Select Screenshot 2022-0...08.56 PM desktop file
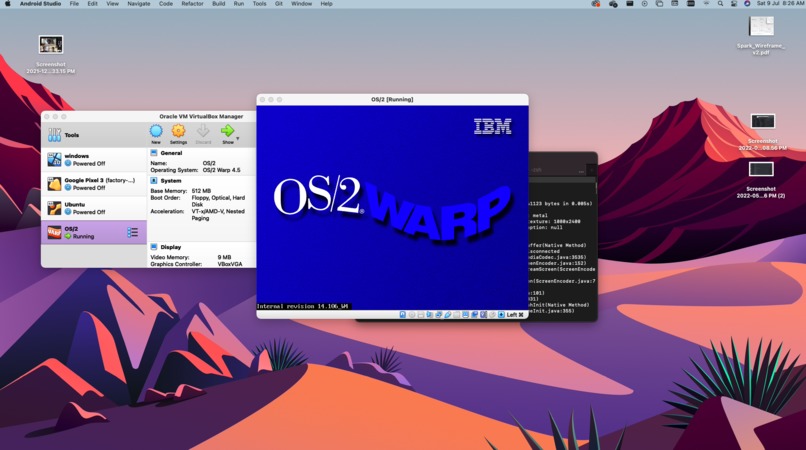806x450 pixels. [762, 132]
